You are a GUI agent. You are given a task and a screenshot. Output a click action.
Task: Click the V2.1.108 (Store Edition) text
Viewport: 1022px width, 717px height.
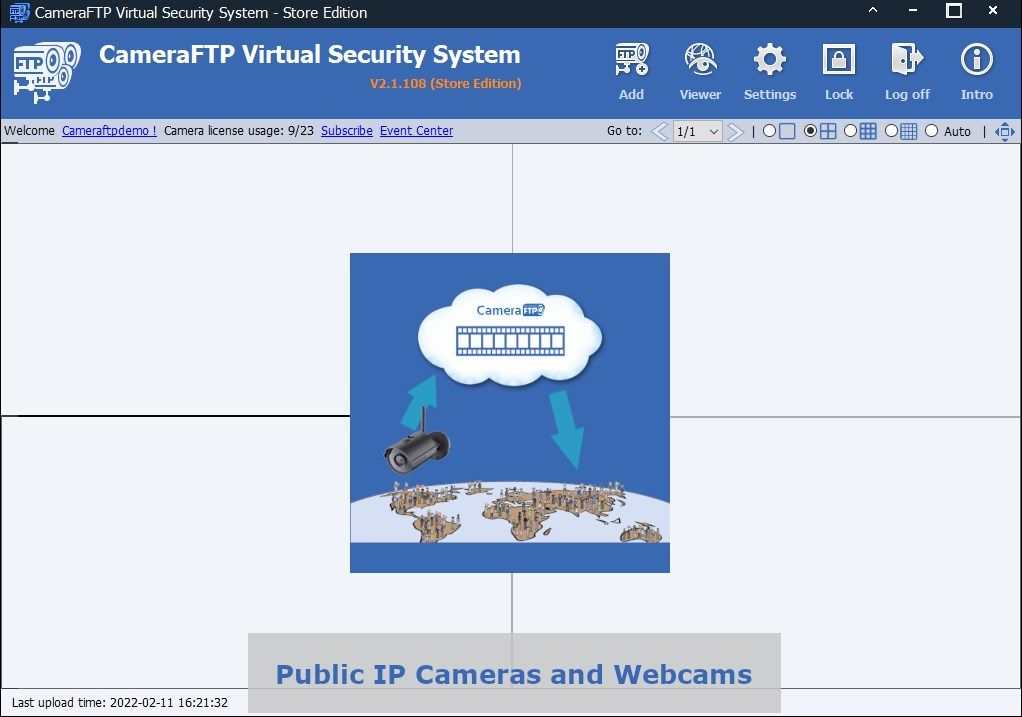pyautogui.click(x=446, y=83)
